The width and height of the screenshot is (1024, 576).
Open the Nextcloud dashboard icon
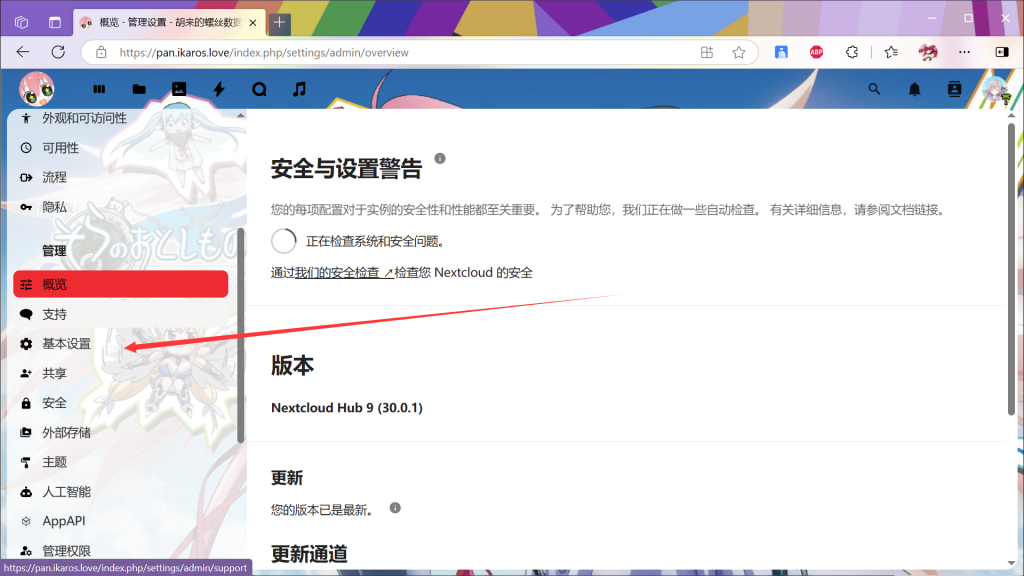pyautogui.click(x=99, y=89)
